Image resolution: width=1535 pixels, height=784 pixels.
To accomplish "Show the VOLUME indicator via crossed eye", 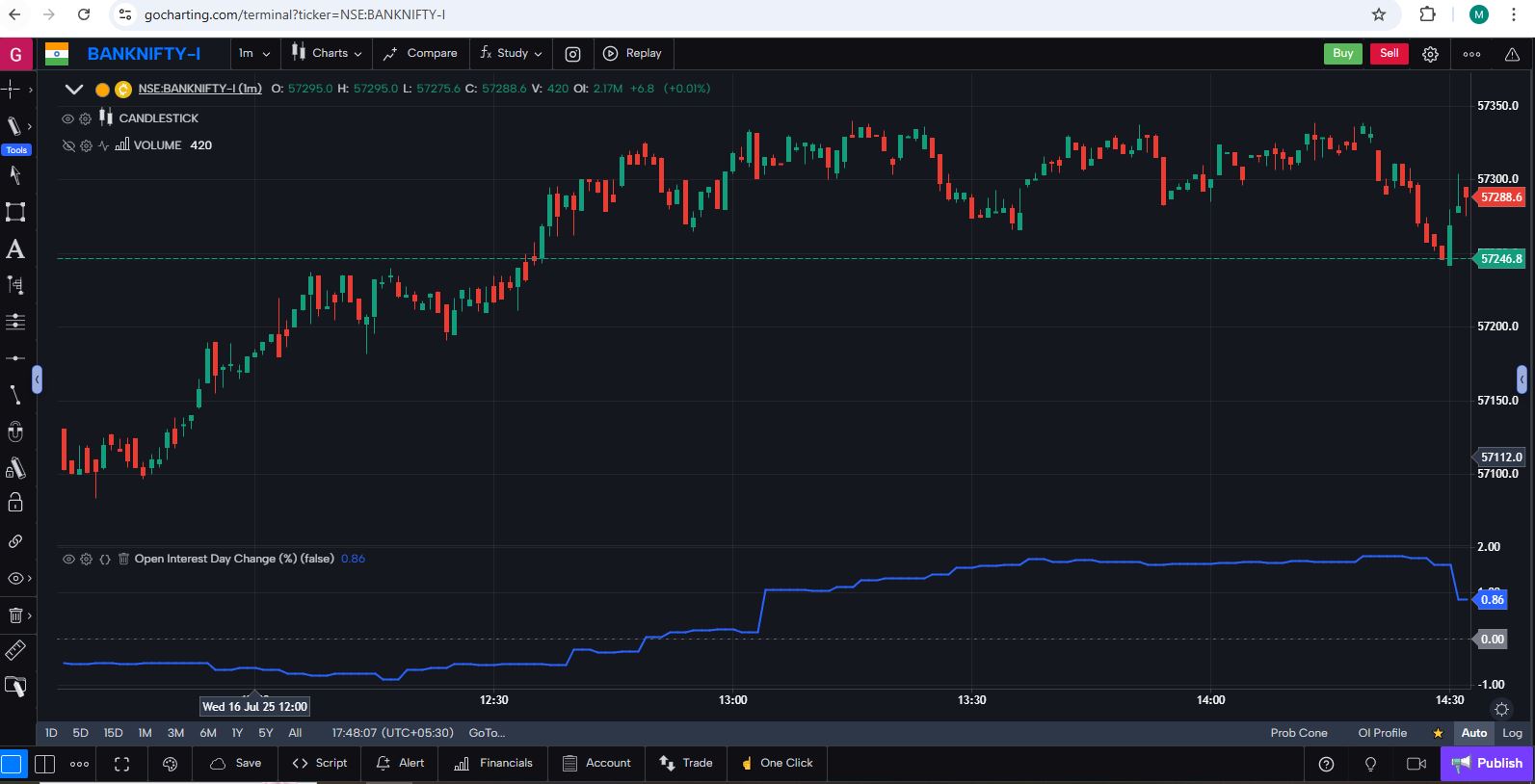I will 67,145.
